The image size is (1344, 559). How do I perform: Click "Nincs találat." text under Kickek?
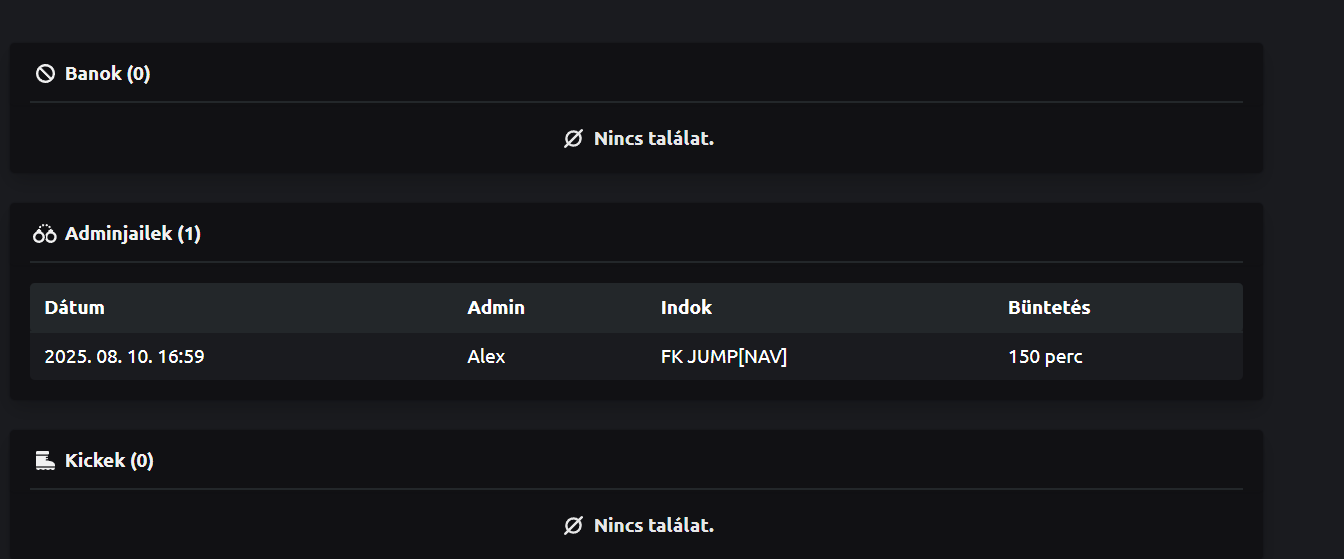[654, 525]
